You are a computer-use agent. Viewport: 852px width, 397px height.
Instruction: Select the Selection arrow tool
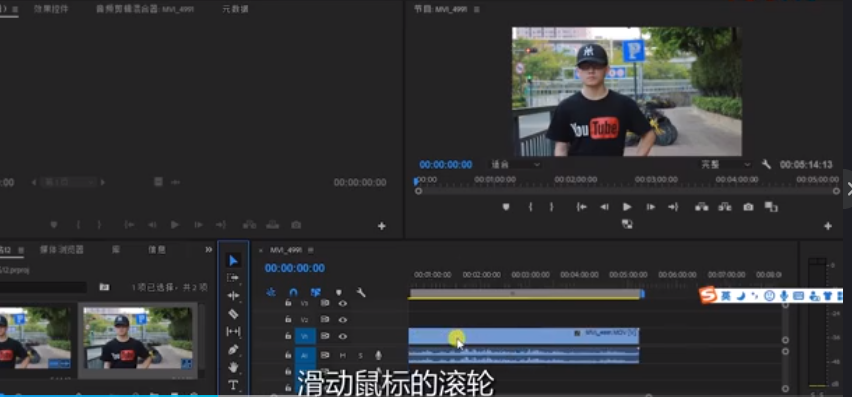233,261
